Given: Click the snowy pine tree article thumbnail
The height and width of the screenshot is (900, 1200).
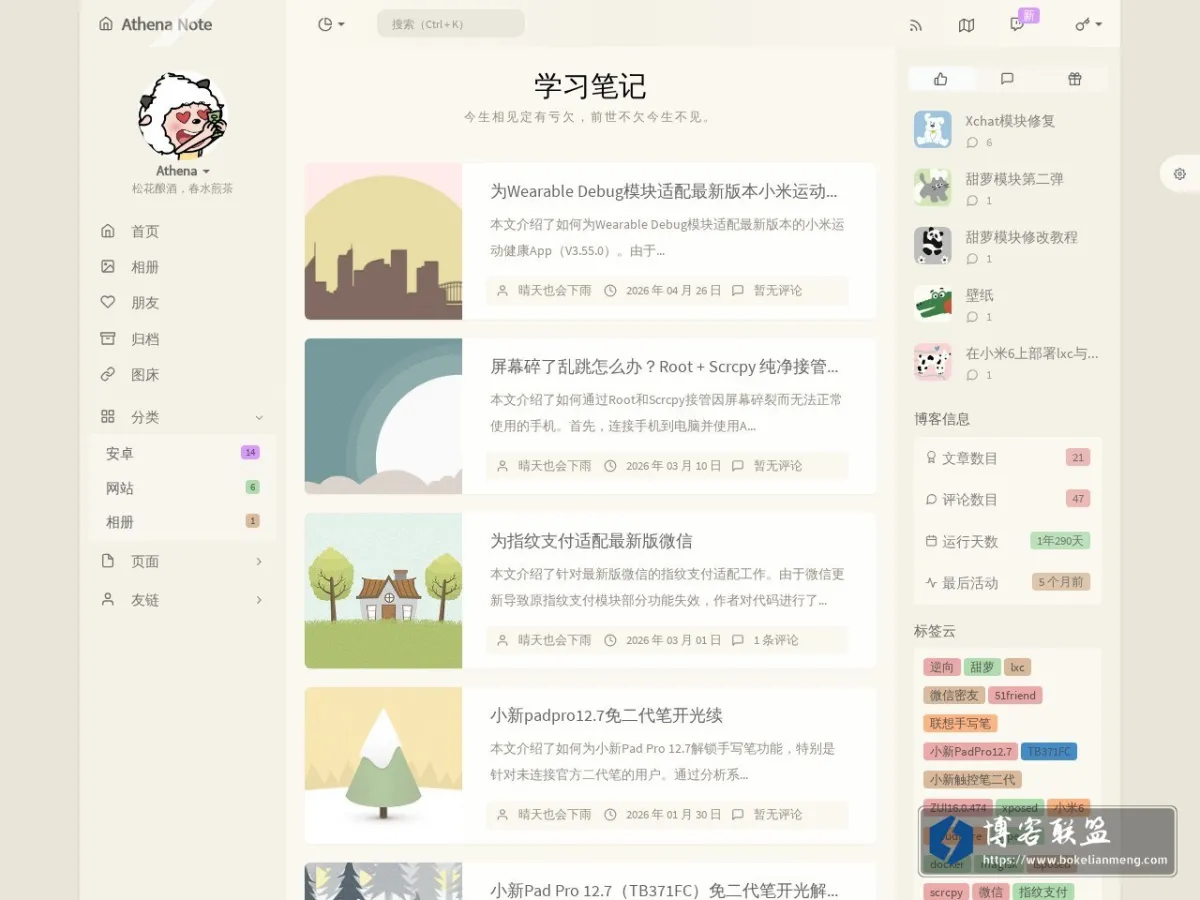Looking at the screenshot, I should (383, 765).
